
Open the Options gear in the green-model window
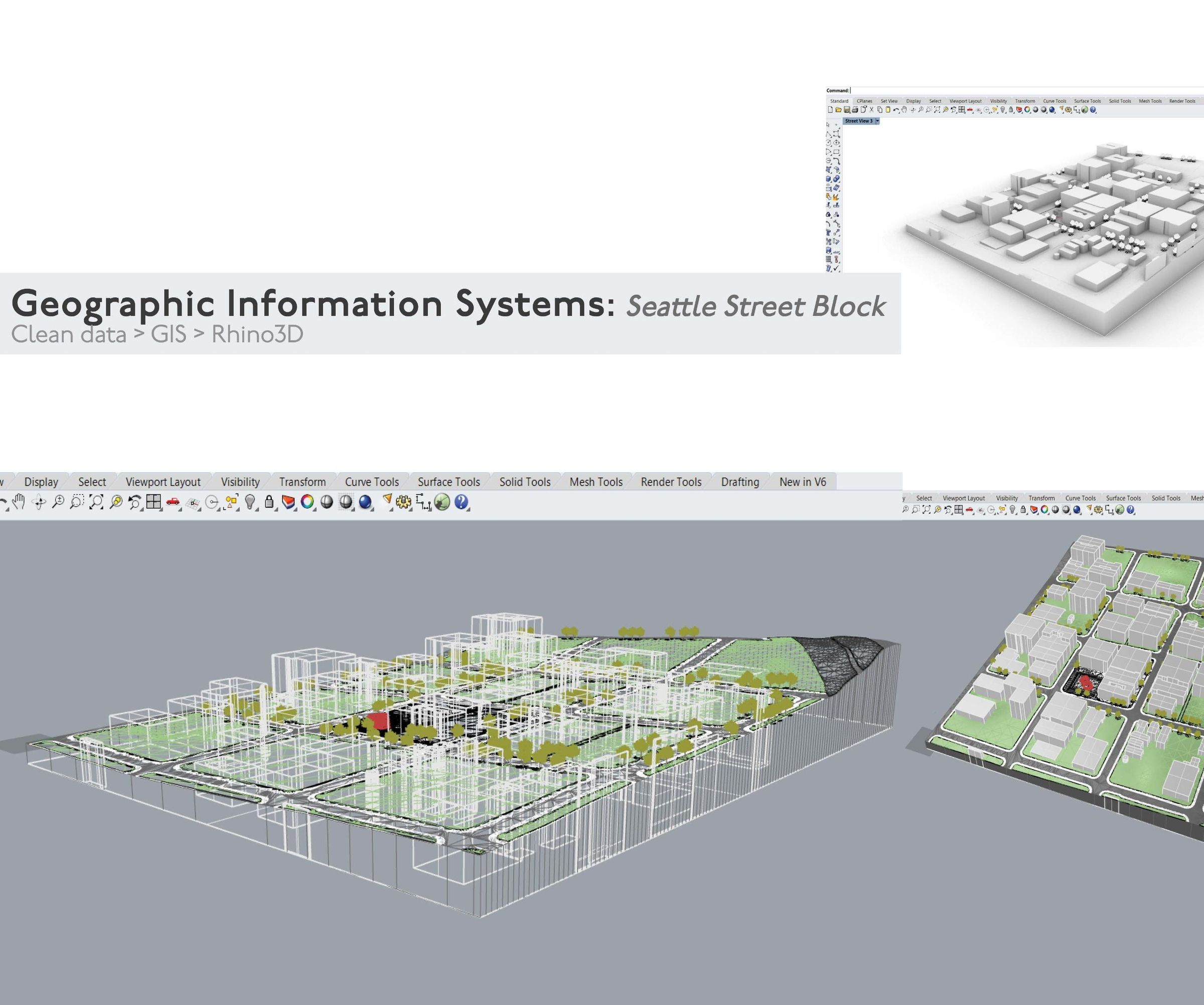click(x=1099, y=510)
